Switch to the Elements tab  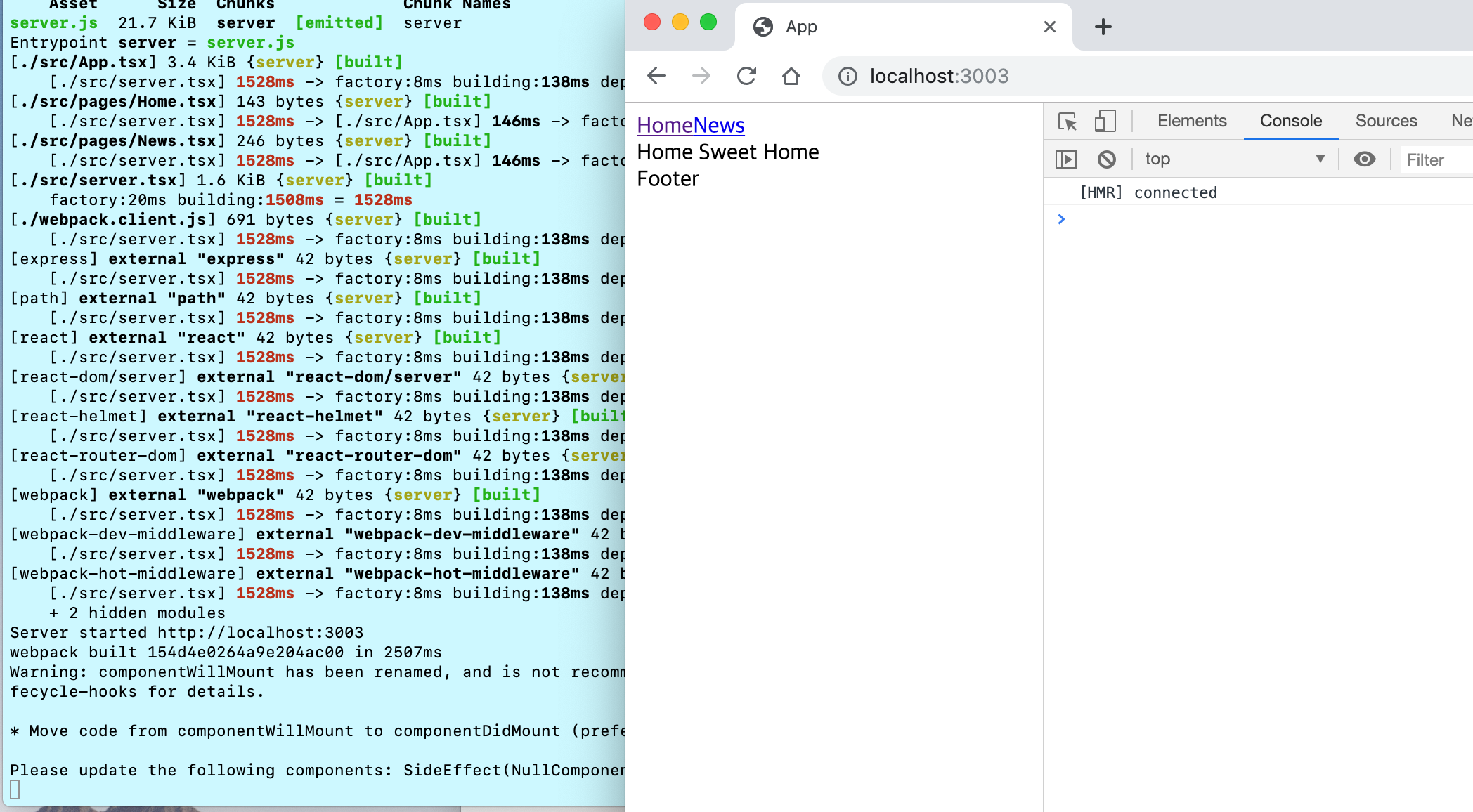pos(1191,121)
